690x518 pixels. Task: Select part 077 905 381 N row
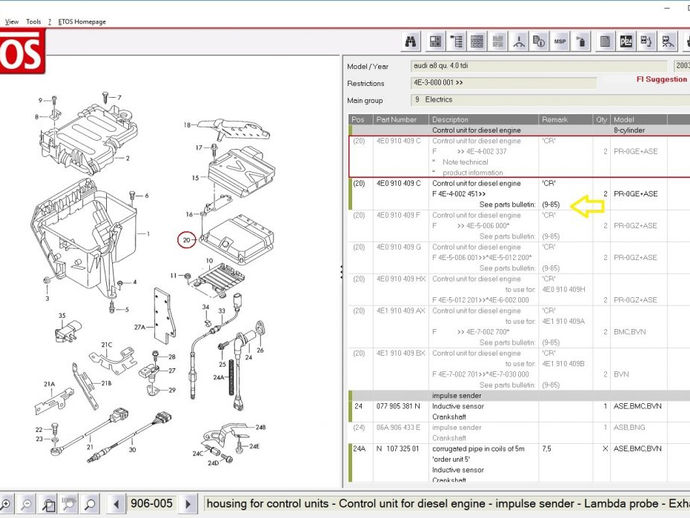(519, 411)
